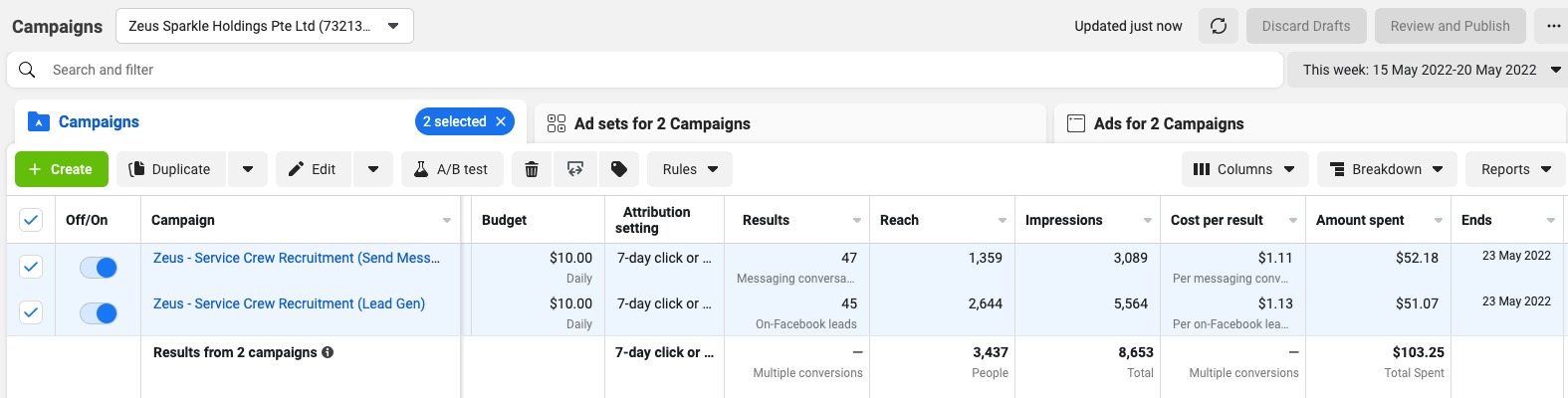The width and height of the screenshot is (1568, 398).
Task: Toggle off the Lead Gen campaign switch
Action: point(99,313)
